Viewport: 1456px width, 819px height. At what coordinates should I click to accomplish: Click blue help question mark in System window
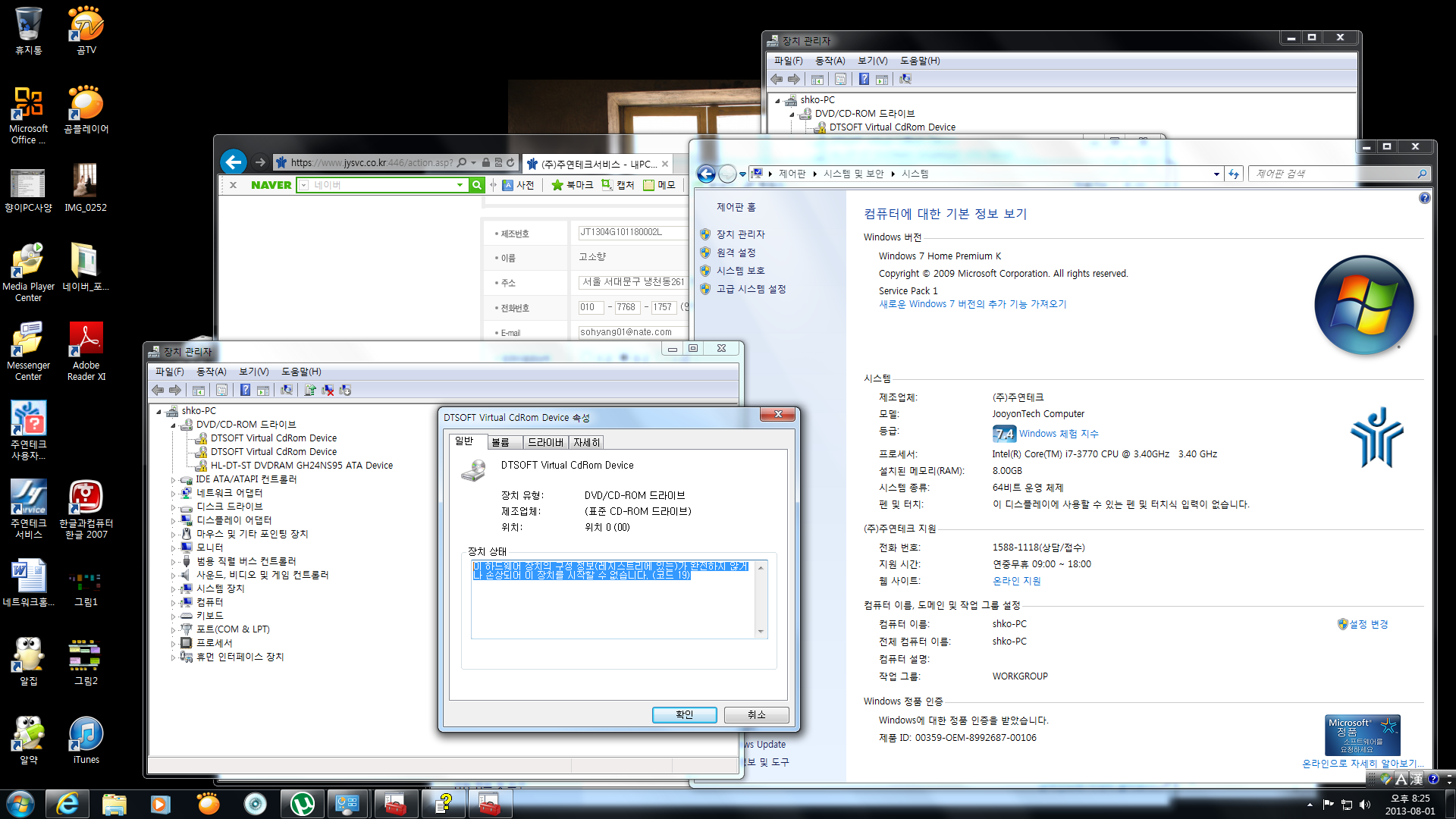click(x=1424, y=198)
